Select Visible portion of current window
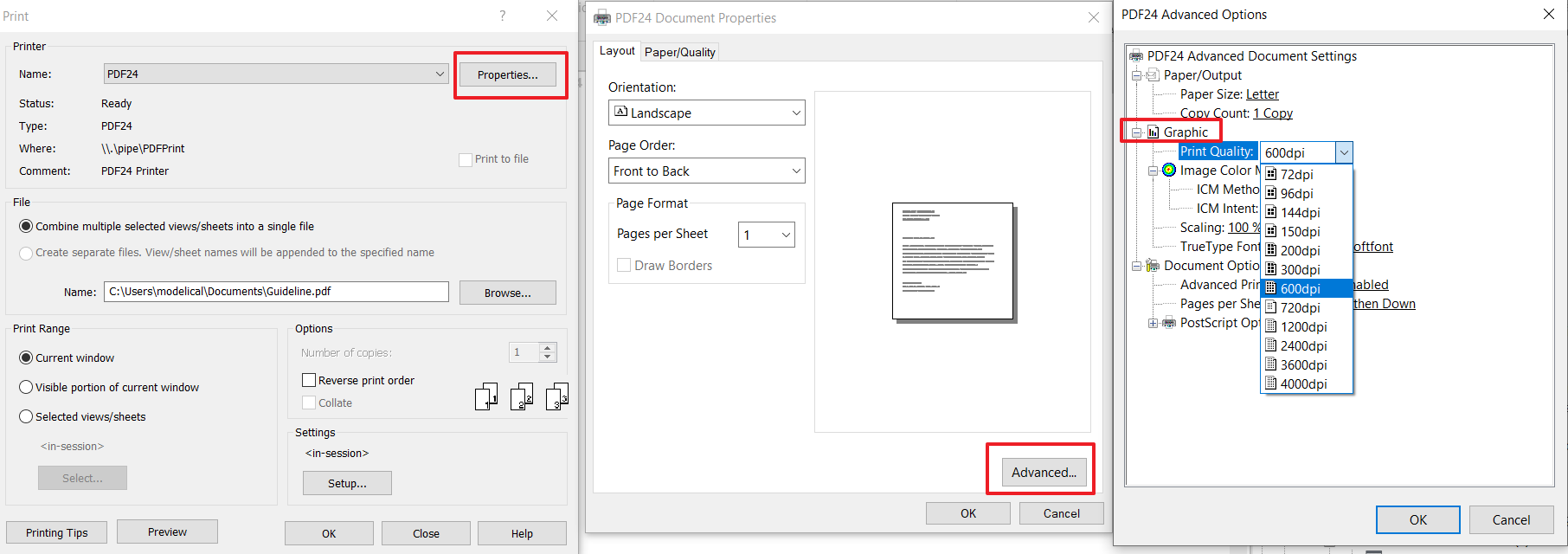Screen dimensions: 1568x554 (26, 387)
